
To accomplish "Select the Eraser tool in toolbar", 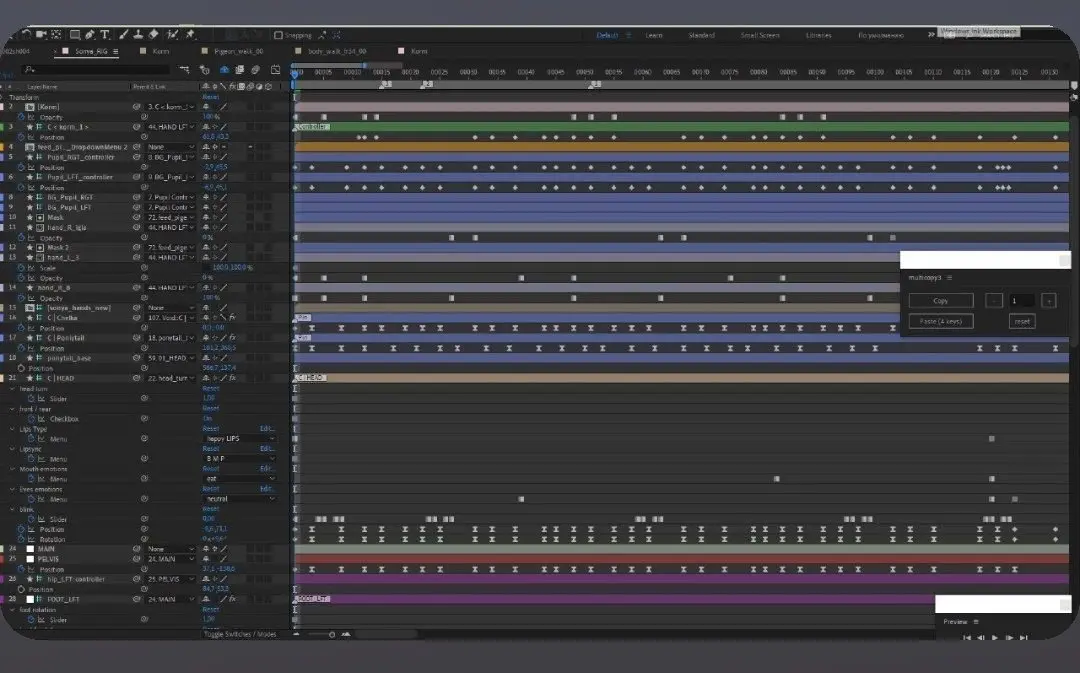I will tap(154, 35).
